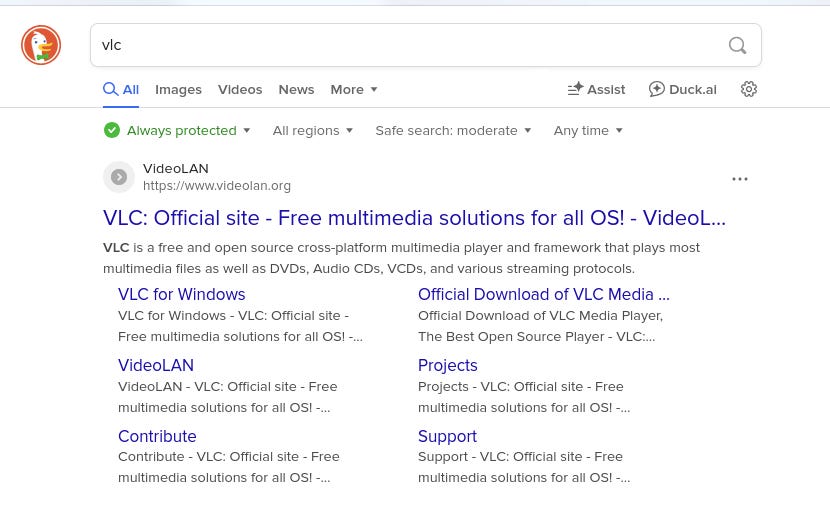Focus the search box containing vlc

click(x=426, y=45)
